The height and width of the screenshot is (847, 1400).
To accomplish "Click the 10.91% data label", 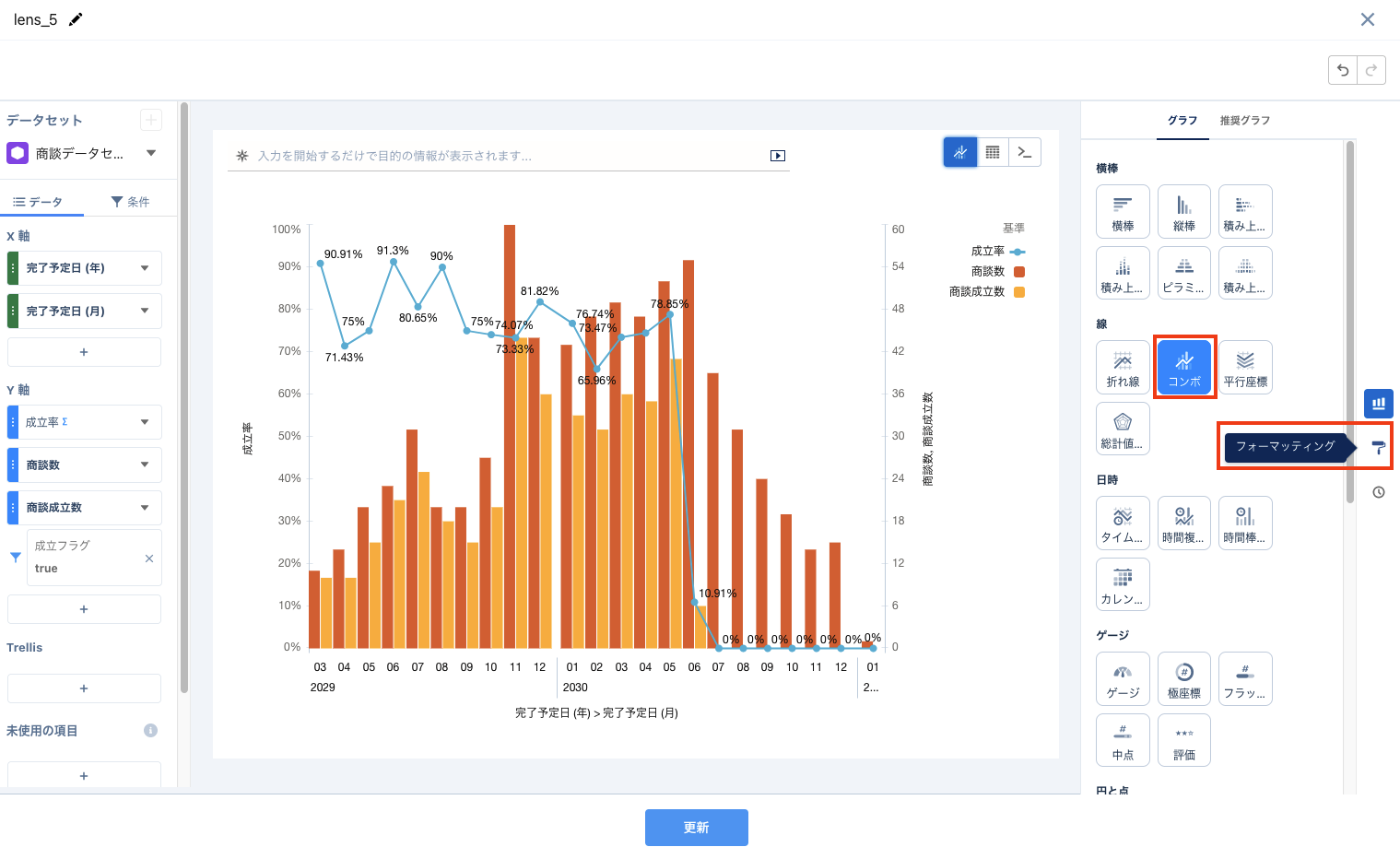I will [717, 594].
